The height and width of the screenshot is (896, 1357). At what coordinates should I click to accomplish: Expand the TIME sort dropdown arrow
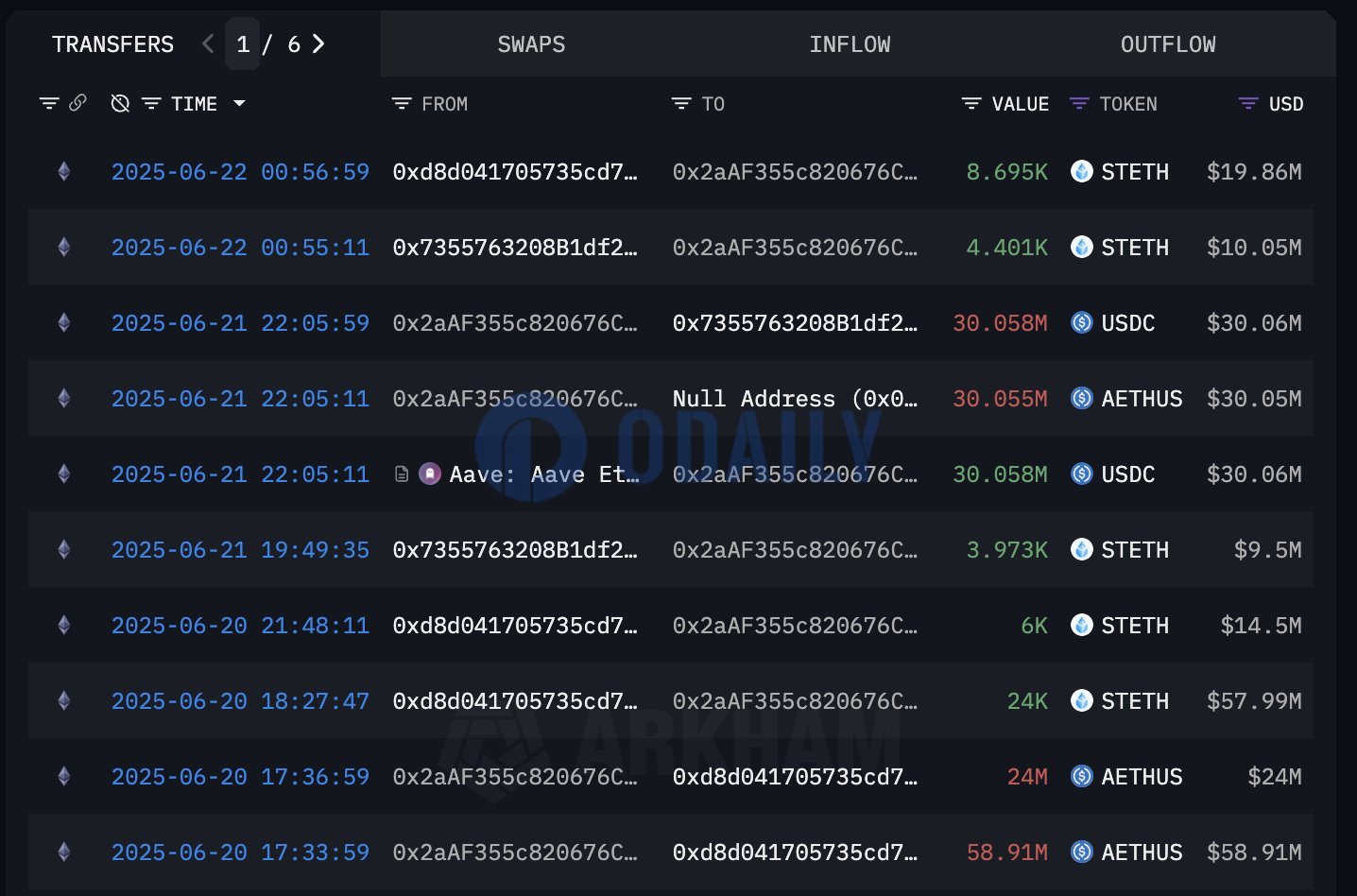click(x=239, y=103)
